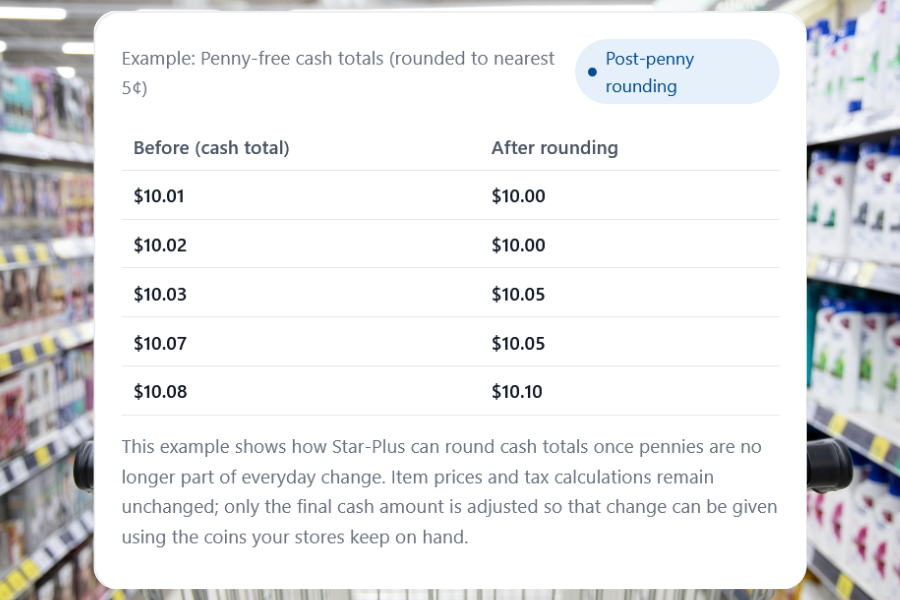Select the Before (cash total) column header
Screen dimensions: 900x600
tap(212, 148)
